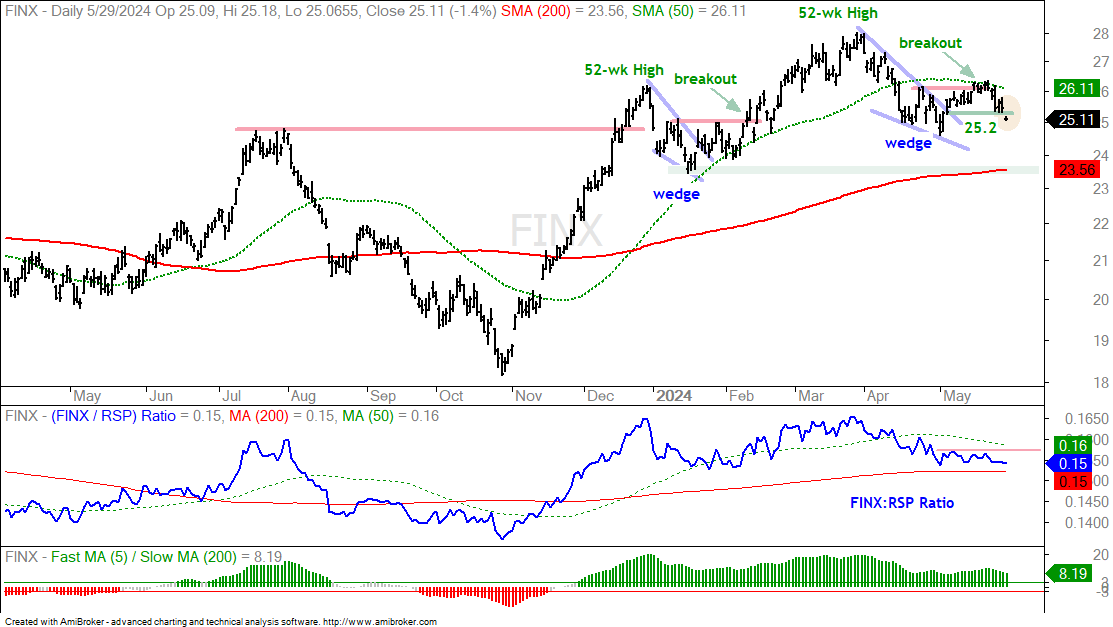The height and width of the screenshot is (627, 1113).
Task: Click the red 23.56 price tag
Action: click(1076, 170)
